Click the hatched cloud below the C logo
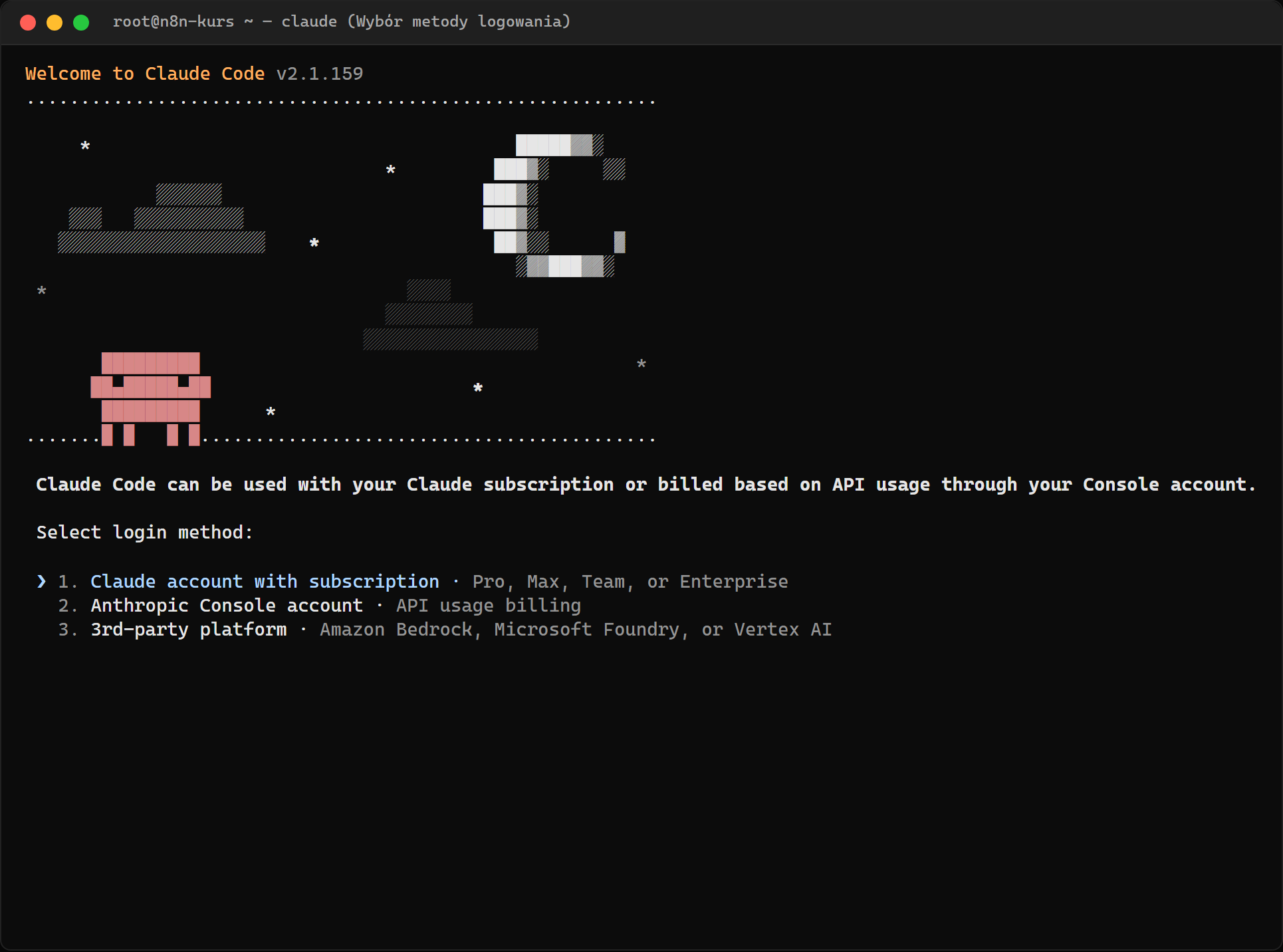The width and height of the screenshot is (1283, 952). coord(451,314)
